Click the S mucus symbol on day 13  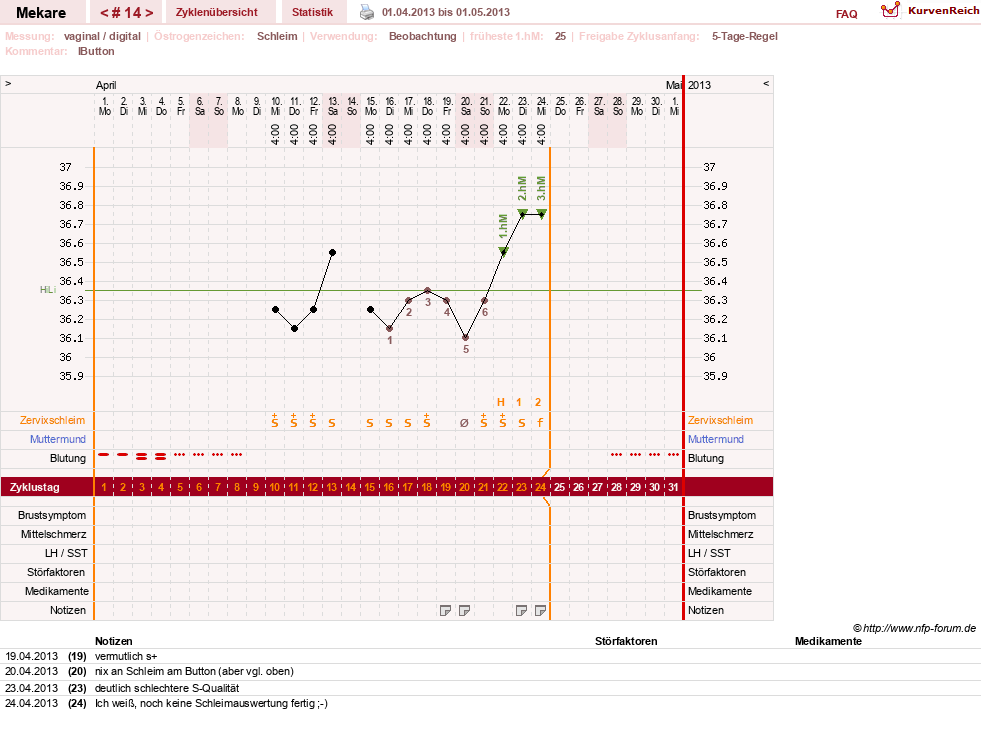(x=332, y=423)
